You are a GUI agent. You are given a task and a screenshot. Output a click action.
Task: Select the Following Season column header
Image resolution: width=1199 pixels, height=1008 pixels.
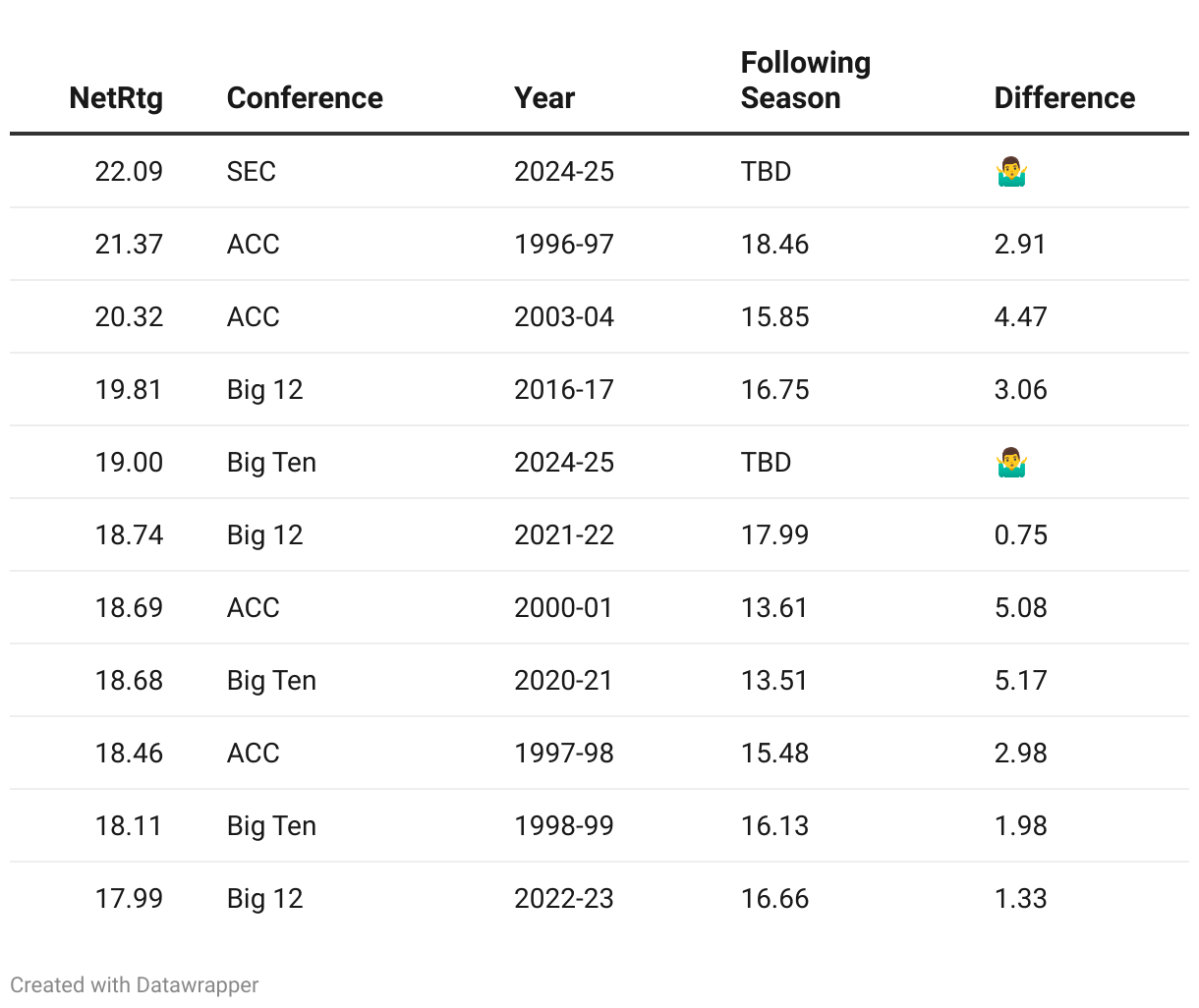coord(805,81)
